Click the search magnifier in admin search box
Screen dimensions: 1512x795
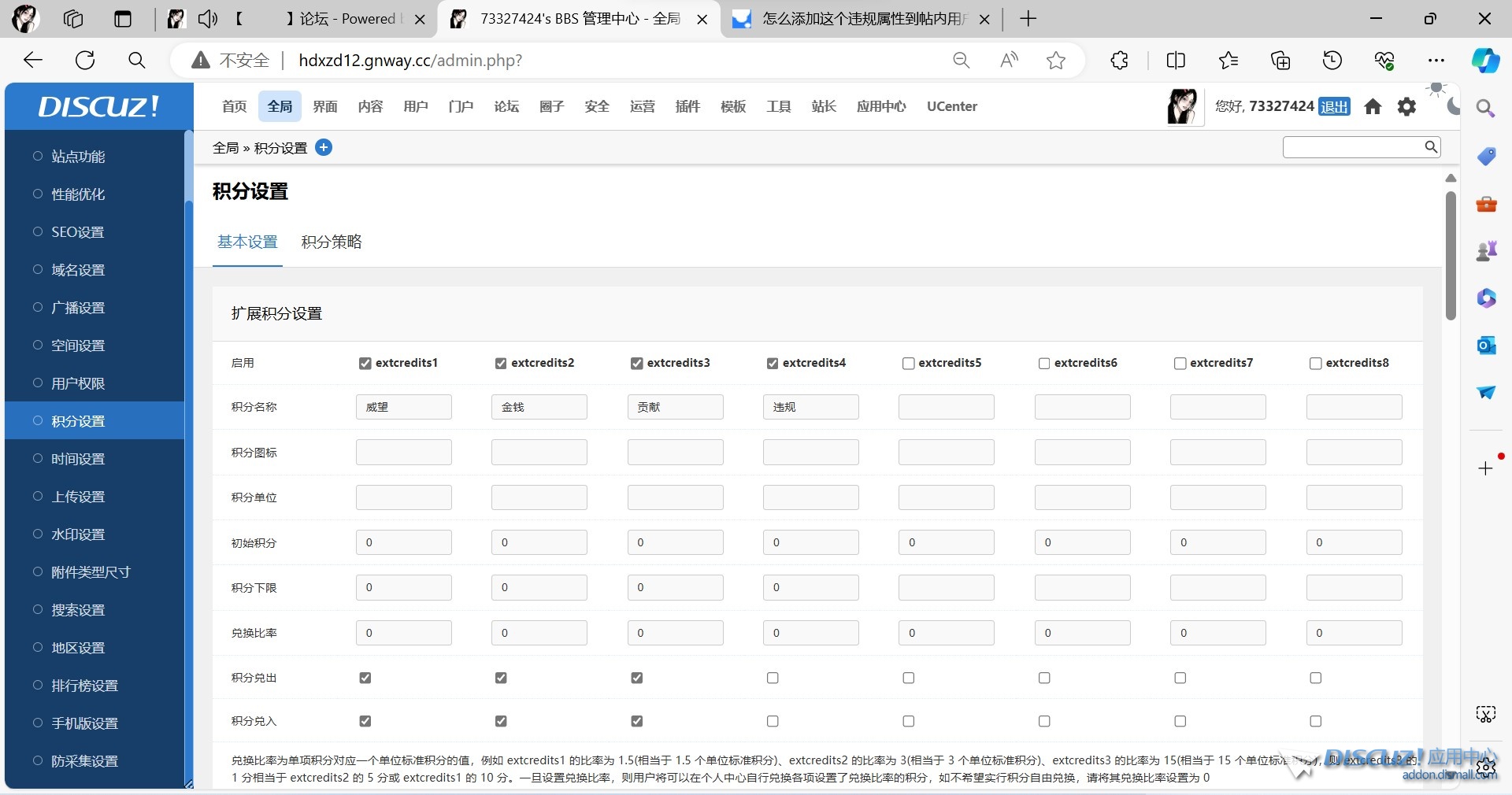point(1431,147)
